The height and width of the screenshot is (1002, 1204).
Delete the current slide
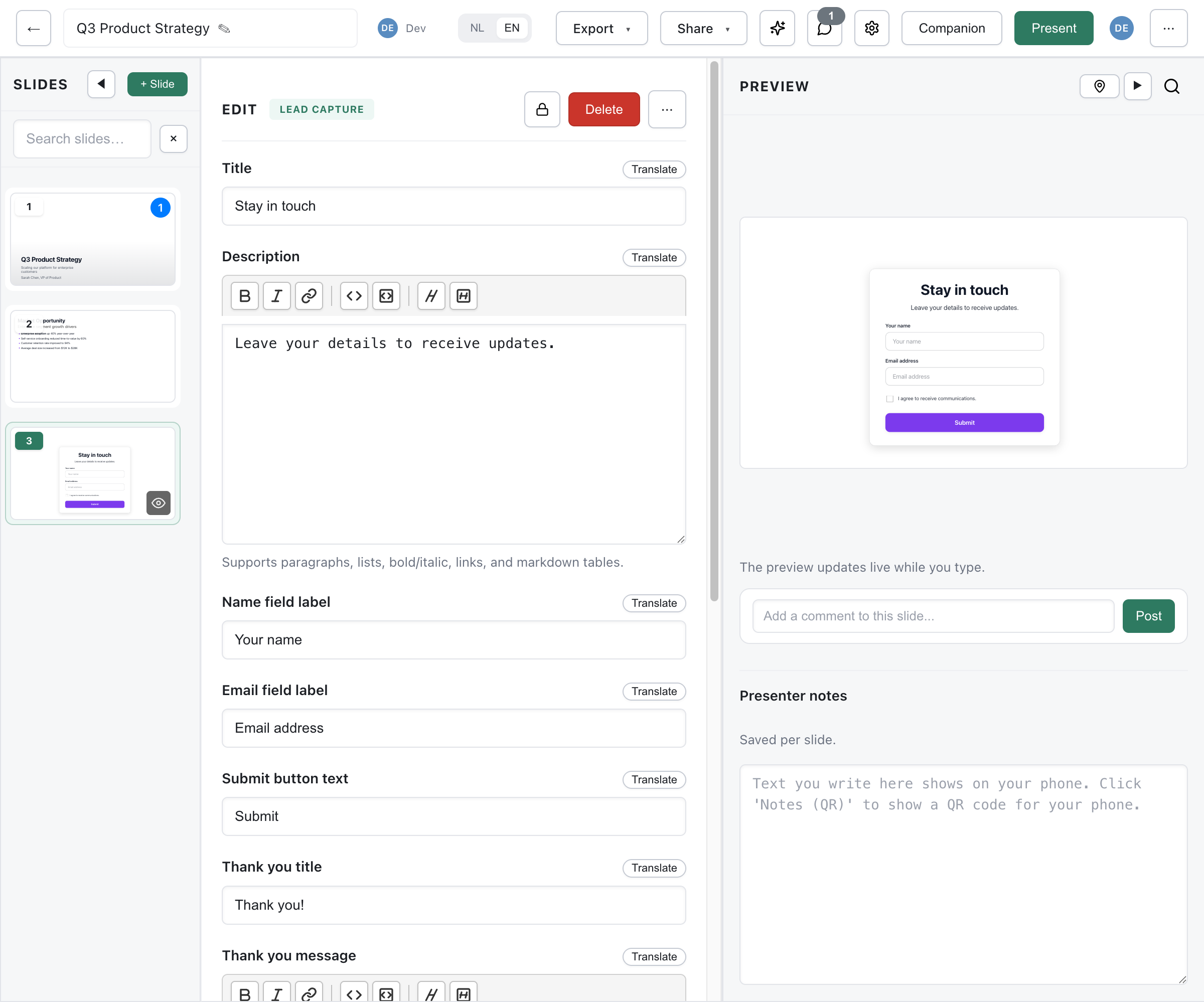point(604,109)
